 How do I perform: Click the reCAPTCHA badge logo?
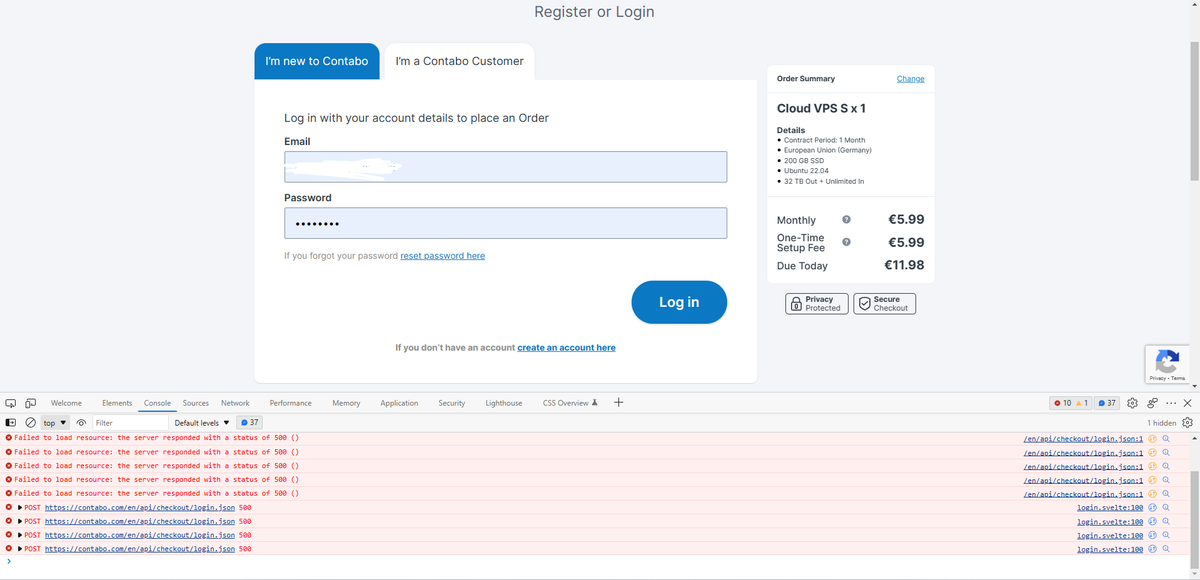point(1166,360)
